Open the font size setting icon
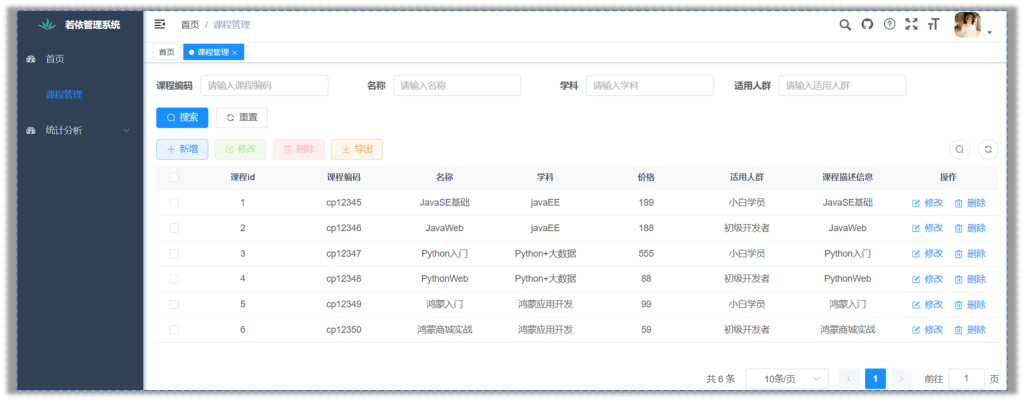 934,24
